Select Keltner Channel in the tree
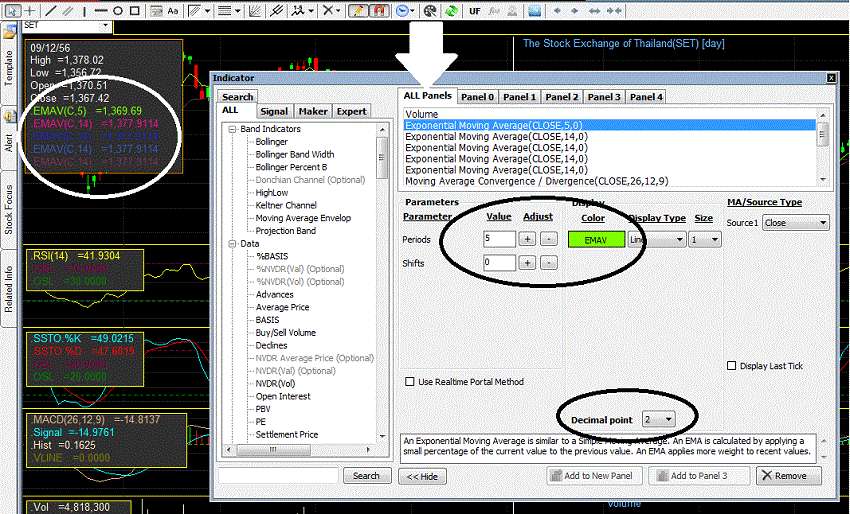 tap(286, 205)
